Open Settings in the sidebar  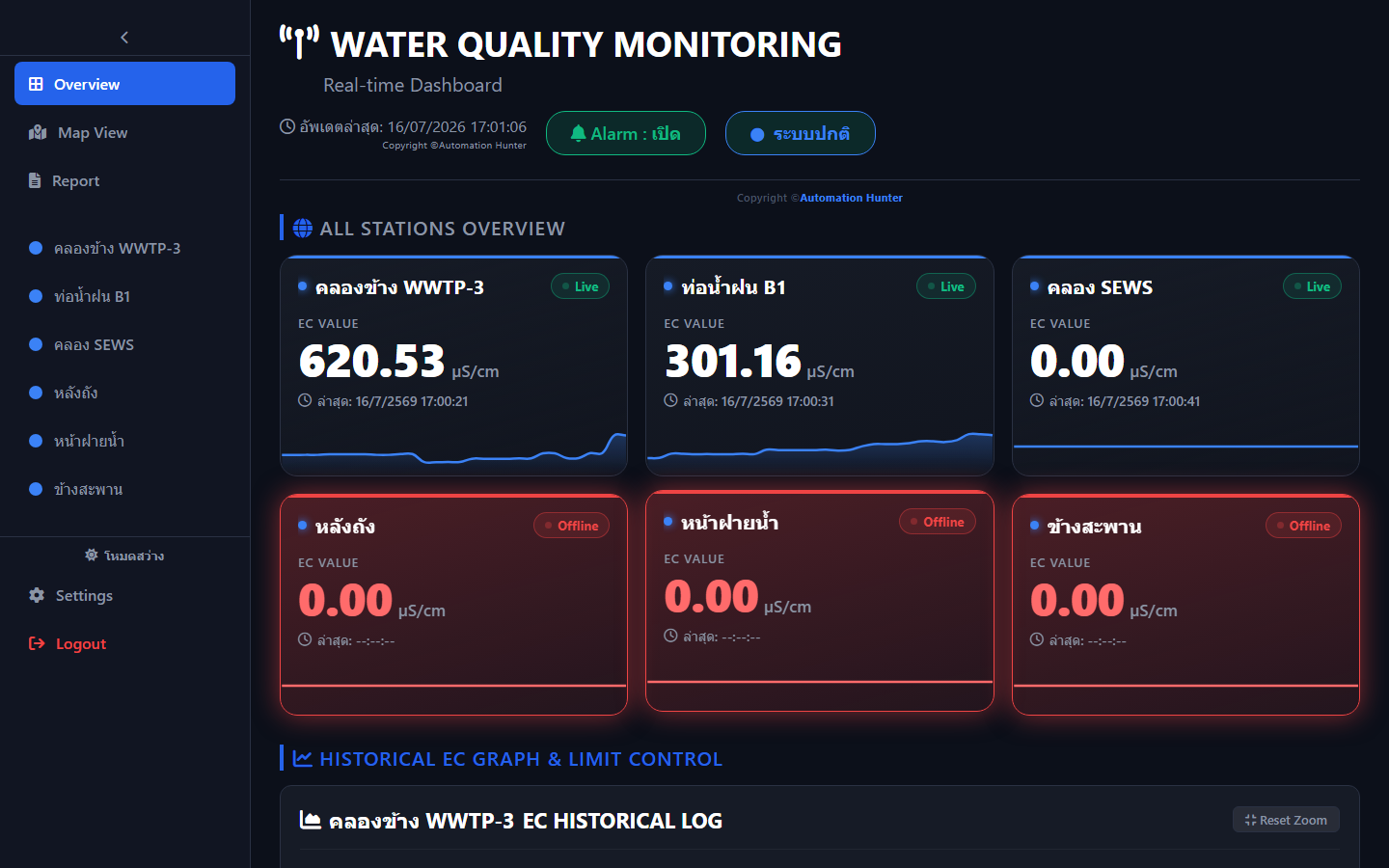(124, 595)
